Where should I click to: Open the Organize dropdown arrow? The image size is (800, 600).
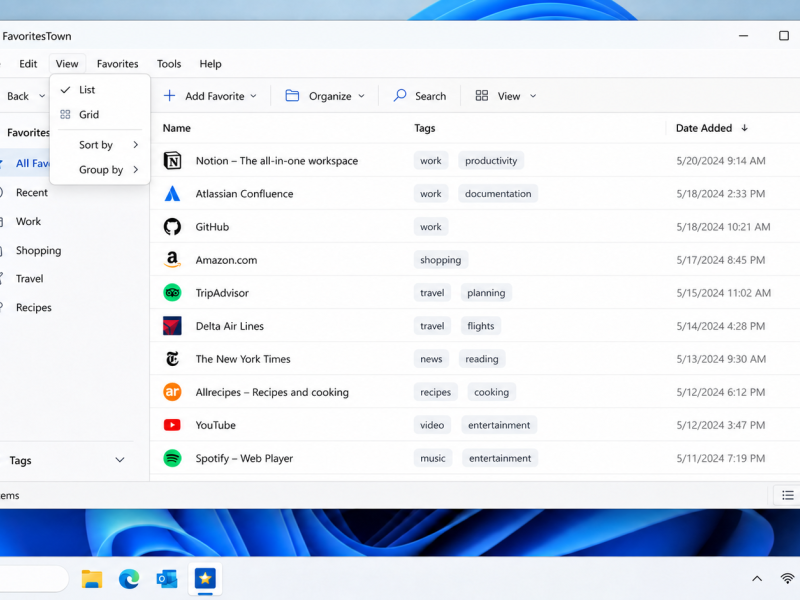coord(361,96)
